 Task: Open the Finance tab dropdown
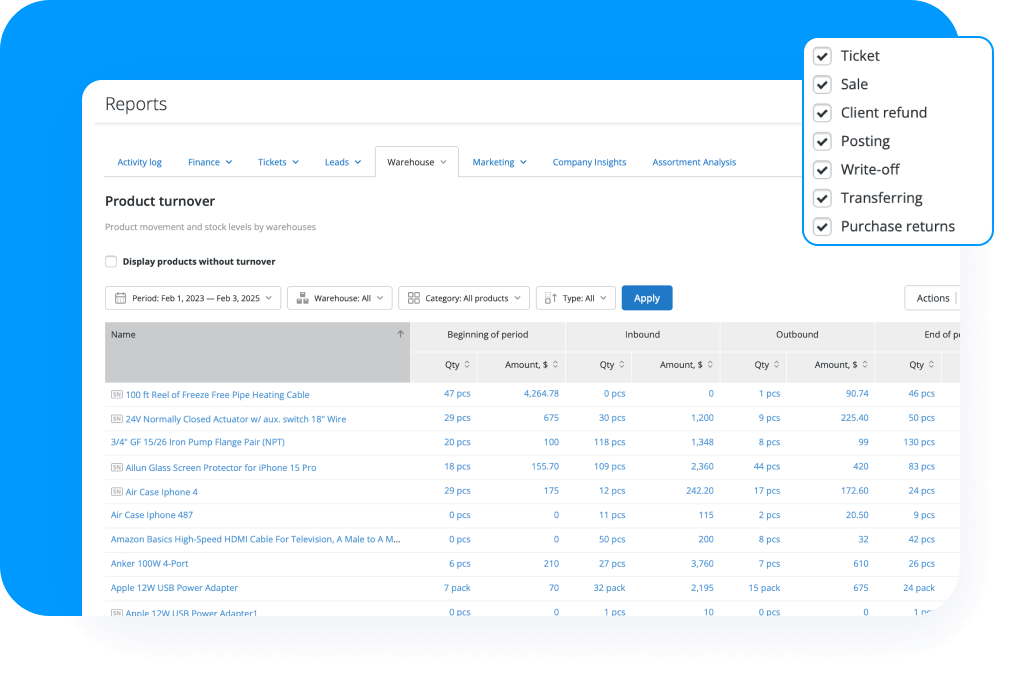[x=210, y=162]
